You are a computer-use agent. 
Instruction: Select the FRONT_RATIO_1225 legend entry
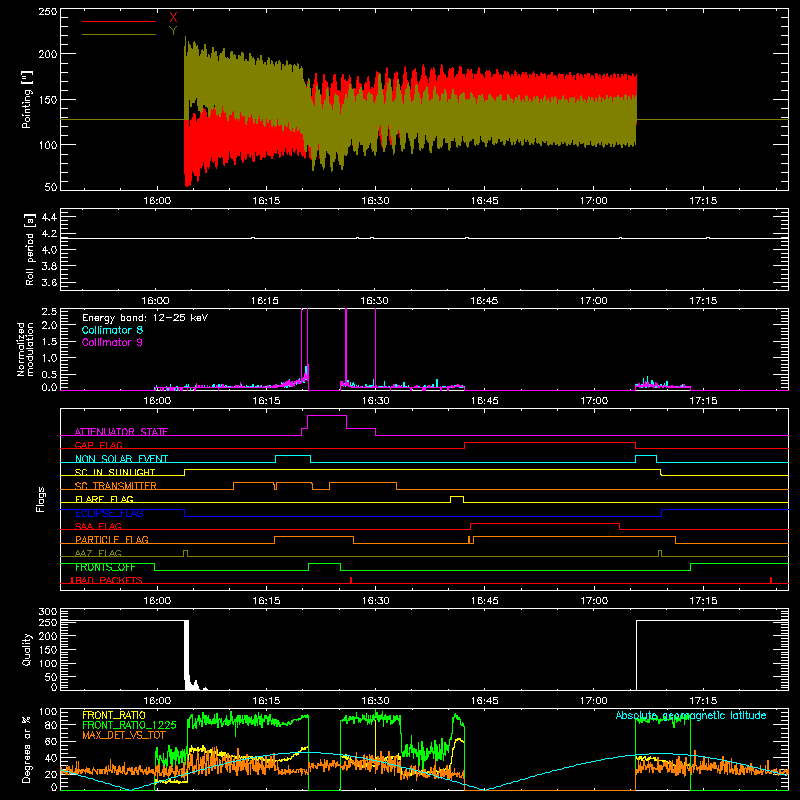(x=129, y=725)
